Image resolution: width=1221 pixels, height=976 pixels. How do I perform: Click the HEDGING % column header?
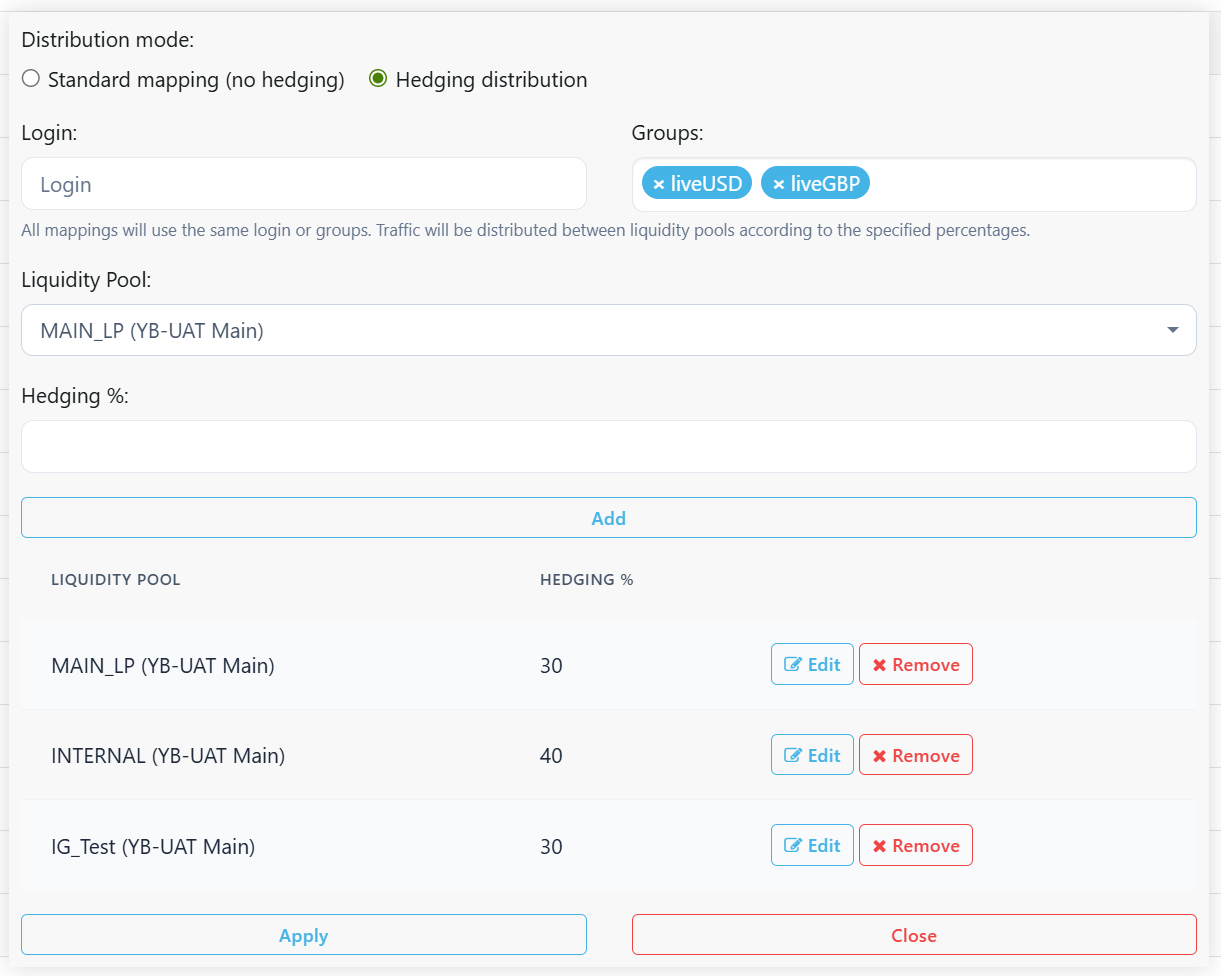coord(586,580)
